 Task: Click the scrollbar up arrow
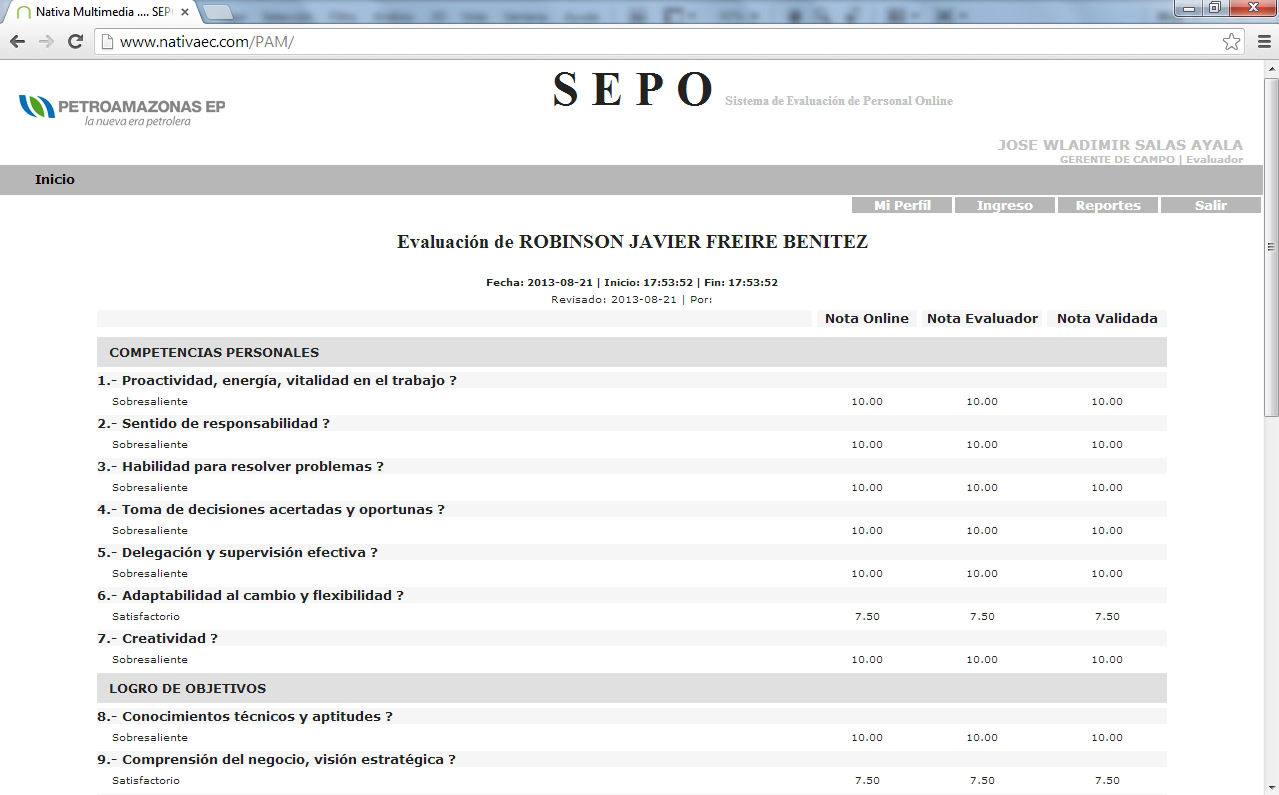[x=1271, y=67]
